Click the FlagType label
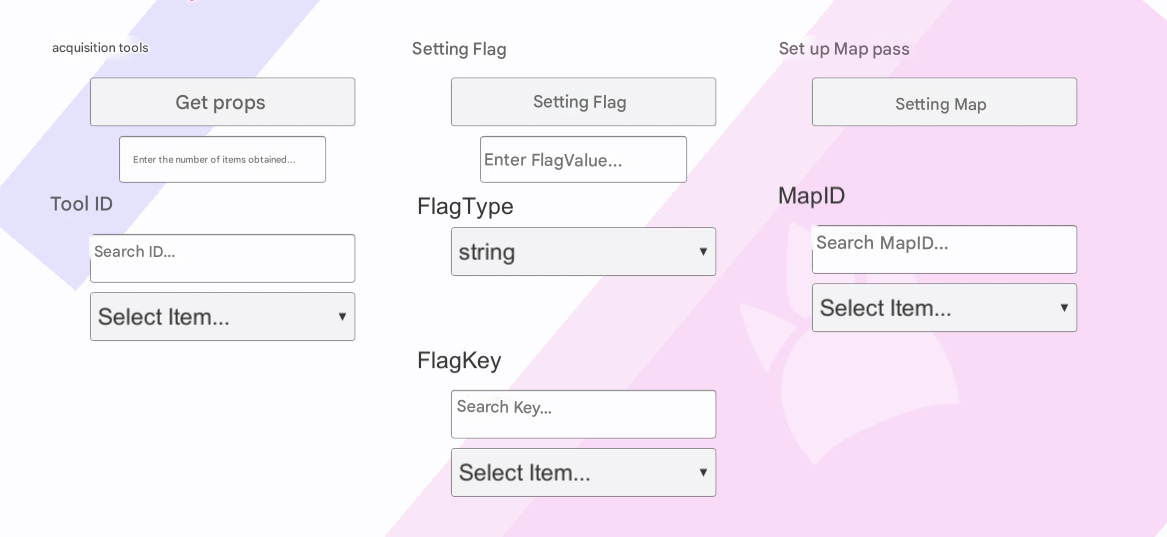Viewport: 1167px width, 537px height. pyautogui.click(x=465, y=206)
